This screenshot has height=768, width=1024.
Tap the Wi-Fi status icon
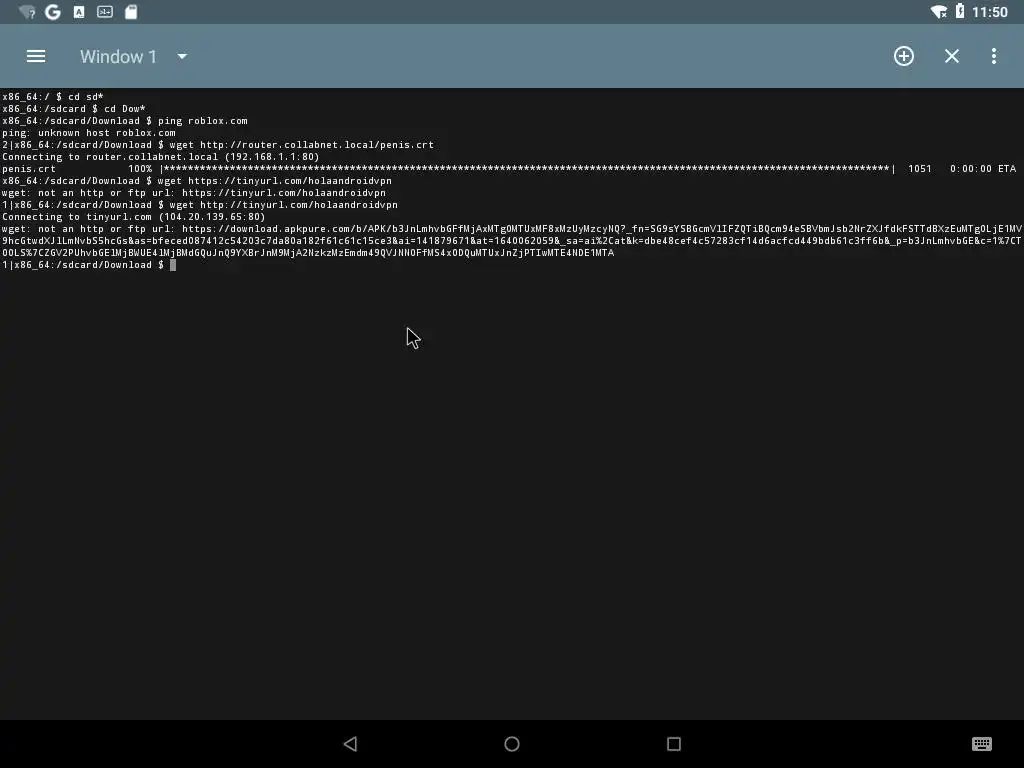tap(938, 12)
